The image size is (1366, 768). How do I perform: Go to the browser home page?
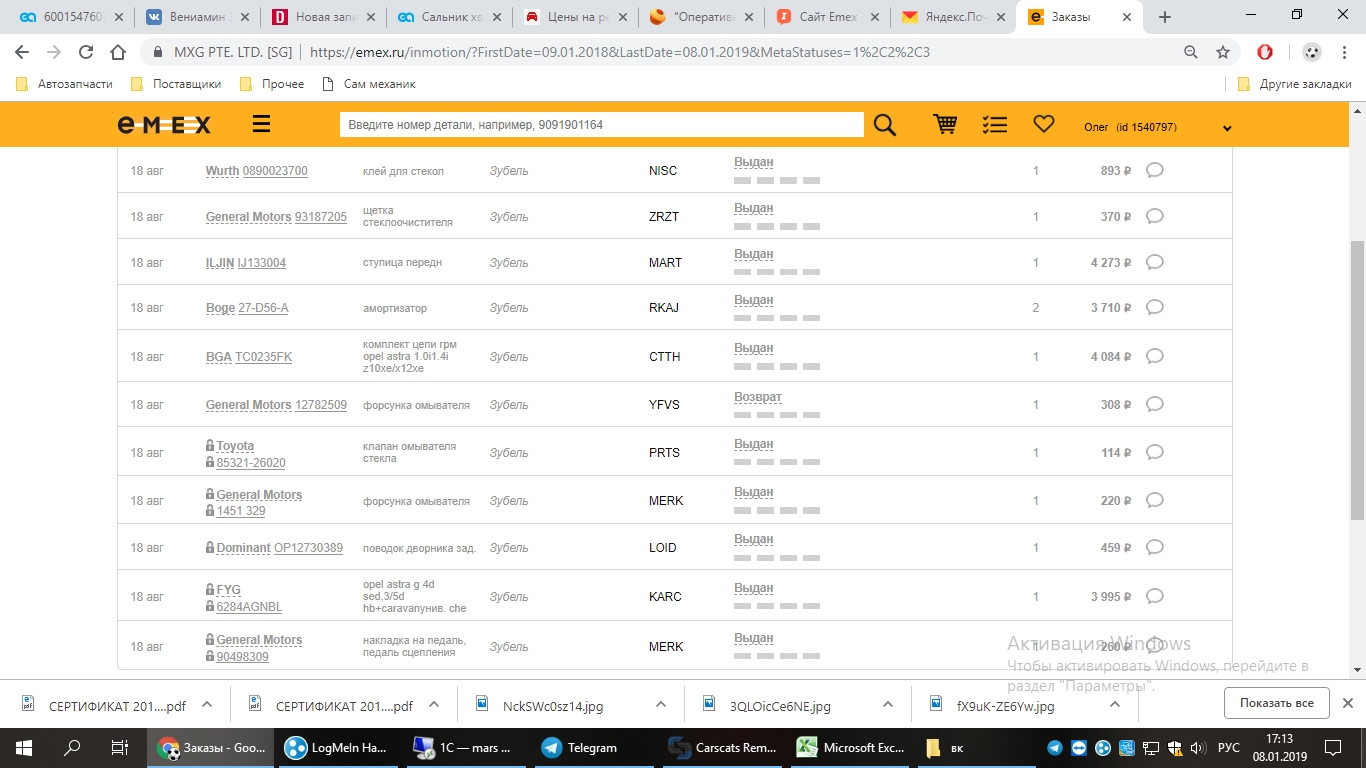(x=118, y=52)
